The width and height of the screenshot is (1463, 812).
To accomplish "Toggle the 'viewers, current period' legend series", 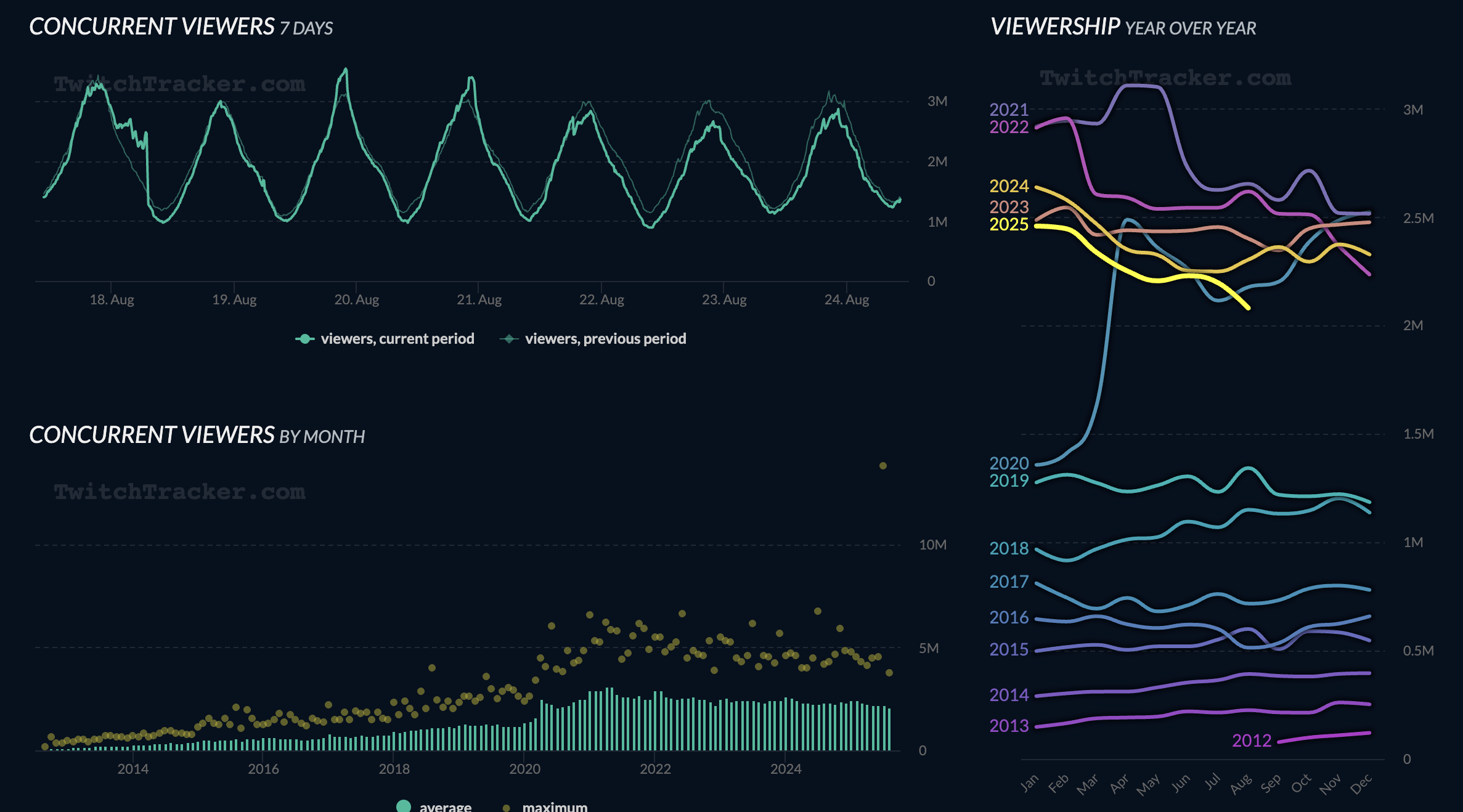I will point(397,339).
